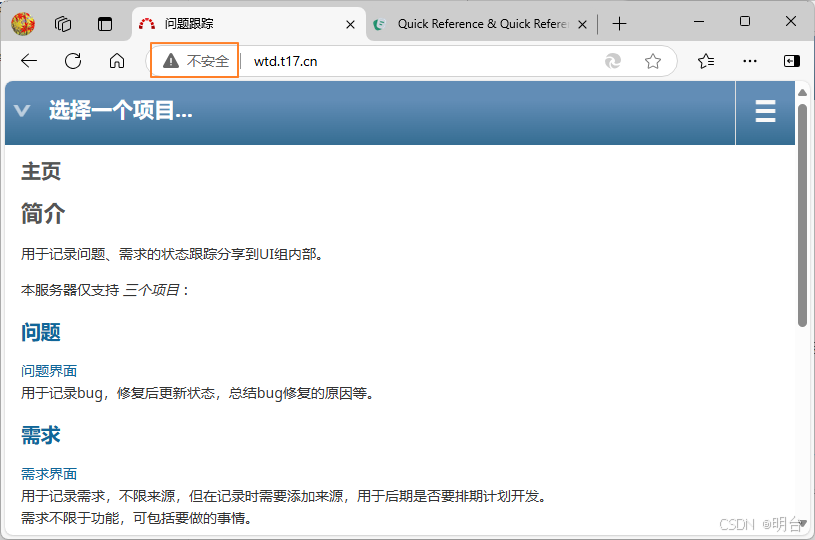Screen dimensions: 815x540
Task: Open the 问题界面 link
Action: point(49,371)
